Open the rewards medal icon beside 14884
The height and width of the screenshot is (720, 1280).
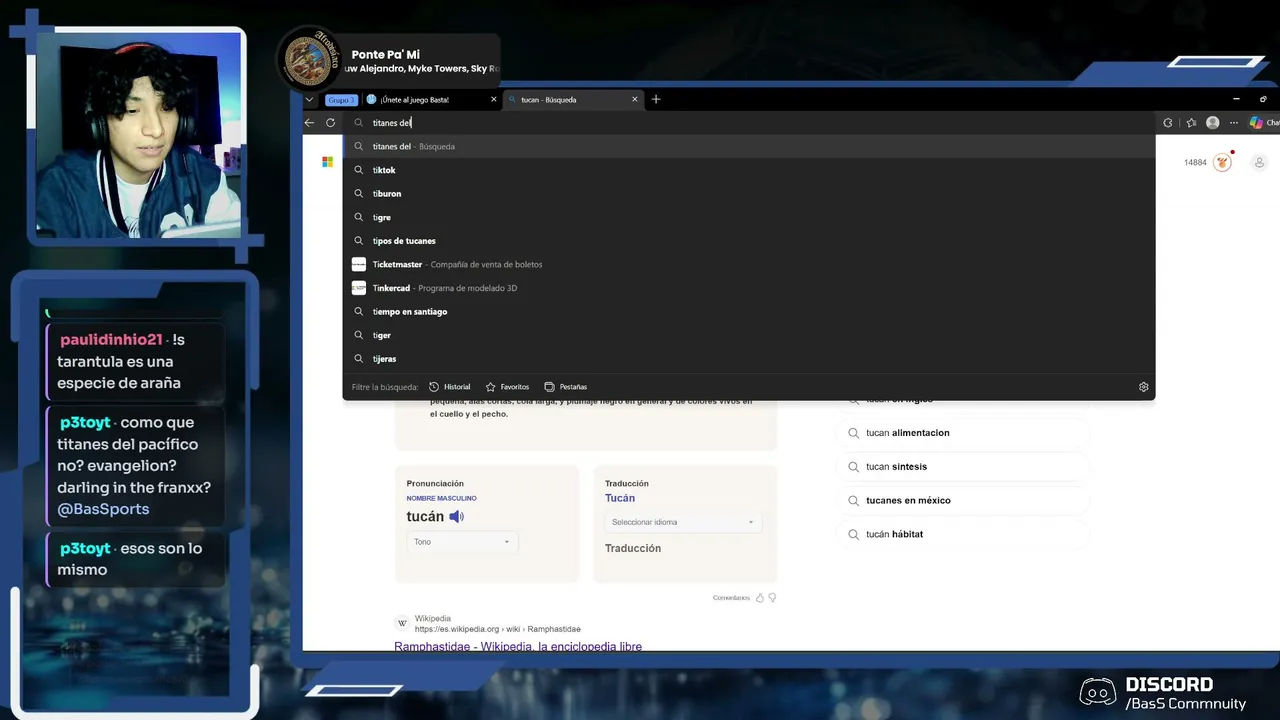tap(1222, 162)
